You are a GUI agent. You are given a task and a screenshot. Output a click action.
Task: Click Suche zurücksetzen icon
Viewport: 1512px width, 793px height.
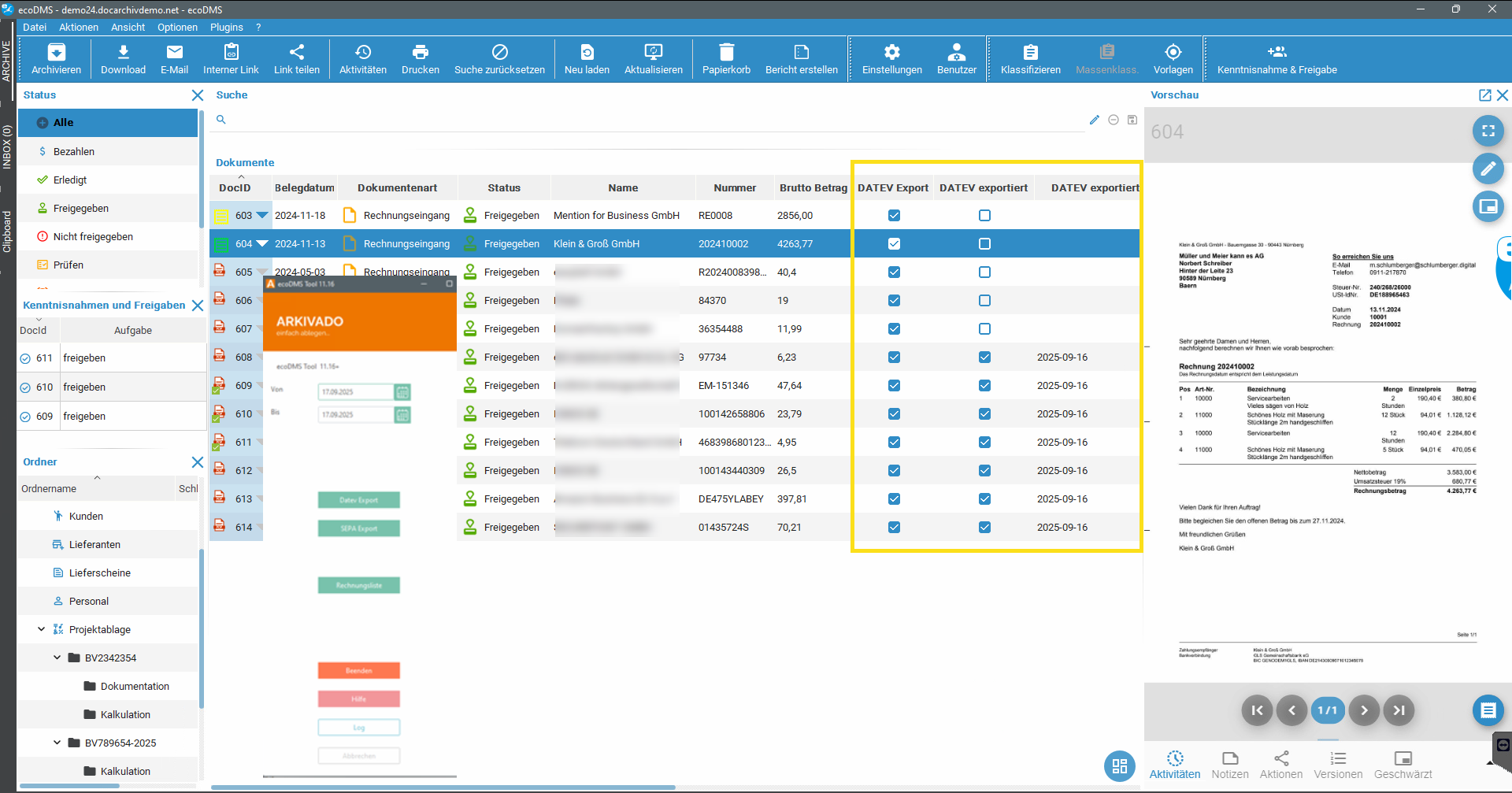(x=499, y=53)
